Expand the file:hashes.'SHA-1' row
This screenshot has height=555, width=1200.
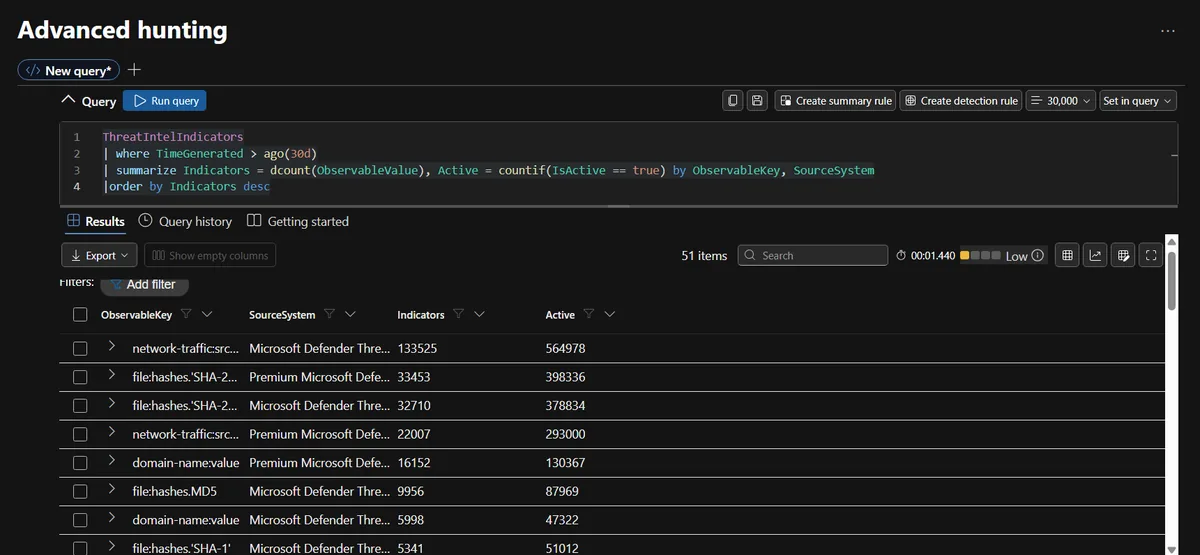[112, 546]
